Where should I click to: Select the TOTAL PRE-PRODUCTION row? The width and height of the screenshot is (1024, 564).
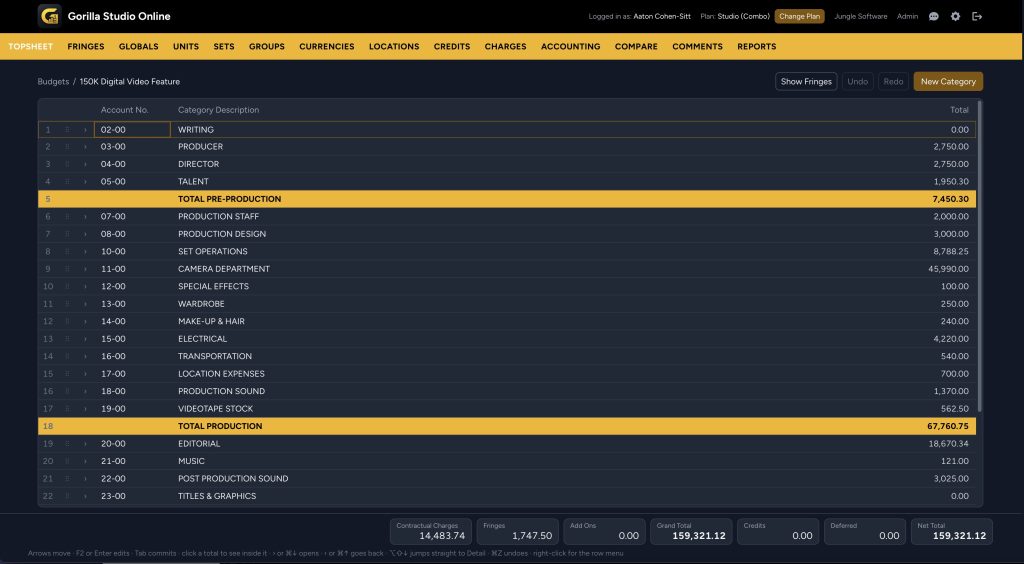pyautogui.click(x=507, y=199)
